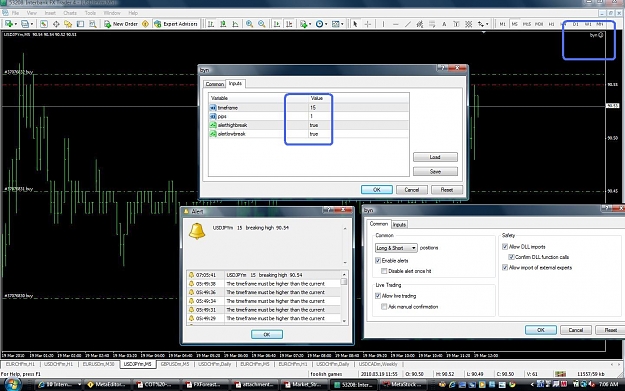
Task: Click the Save button
Action: pyautogui.click(x=435, y=172)
